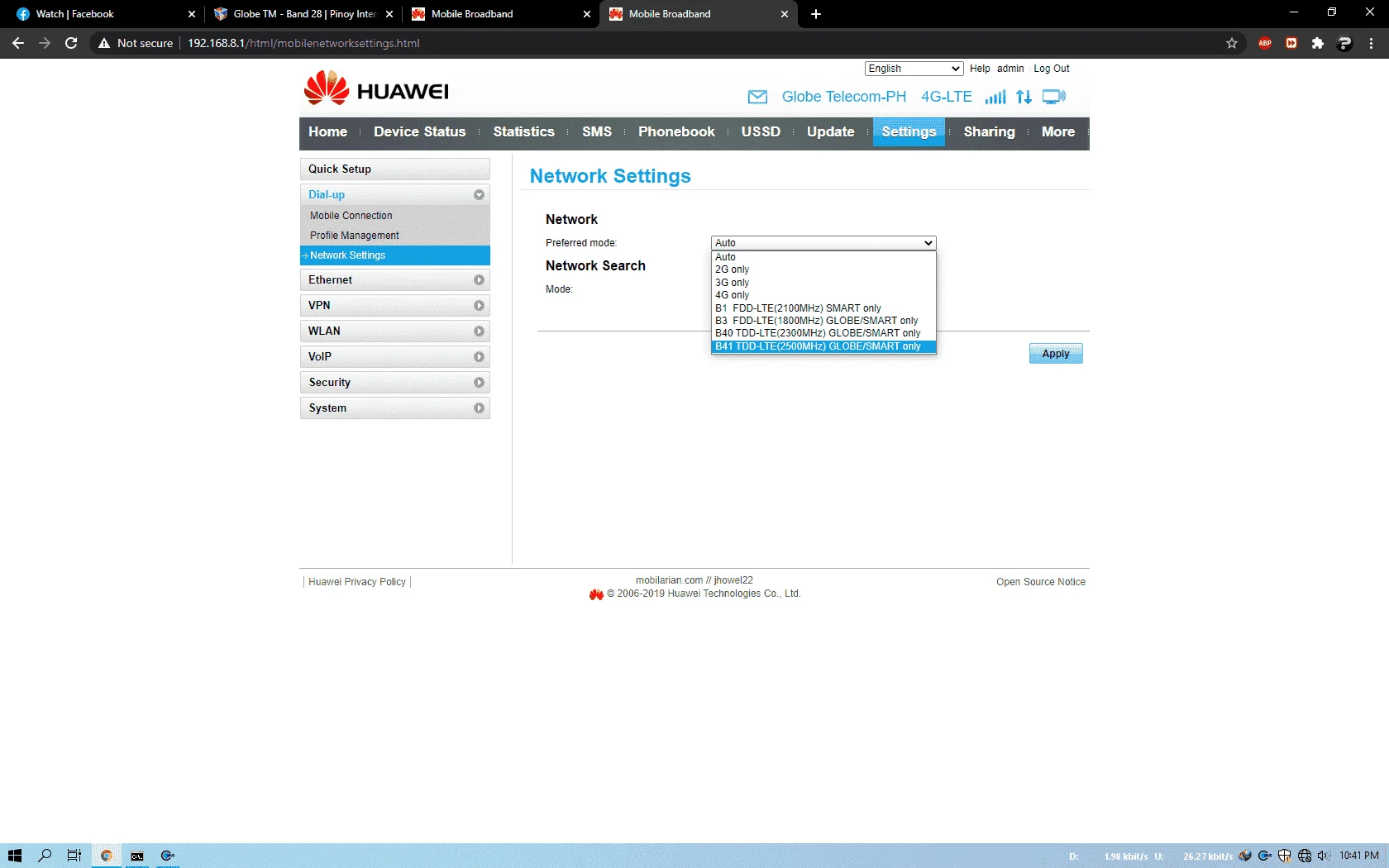The width and height of the screenshot is (1389, 868).
Task: Click the Apply button
Action: [1056, 354]
